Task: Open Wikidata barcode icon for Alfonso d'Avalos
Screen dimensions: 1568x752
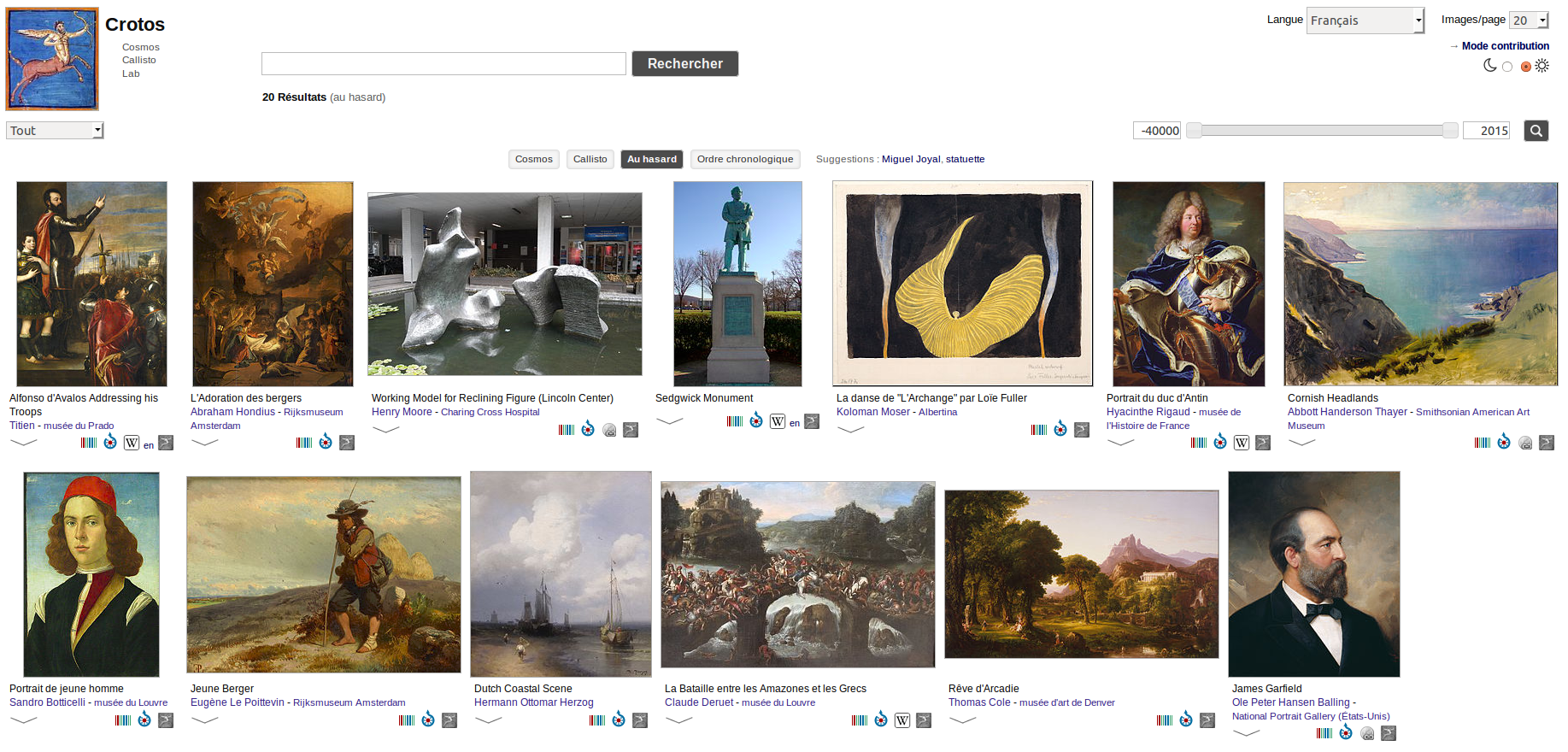Action: click(89, 443)
